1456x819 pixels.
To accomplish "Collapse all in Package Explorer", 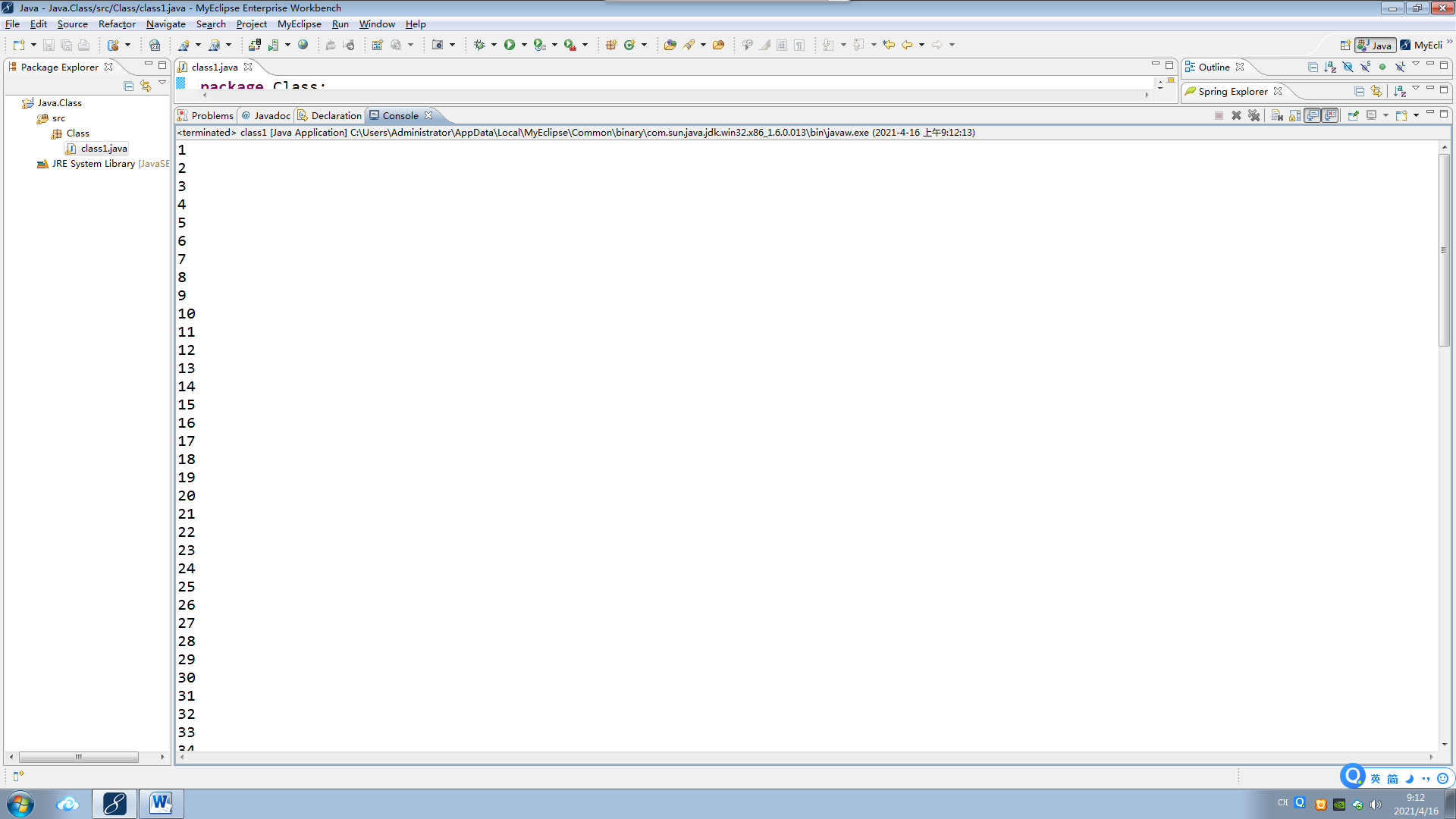I will (128, 86).
